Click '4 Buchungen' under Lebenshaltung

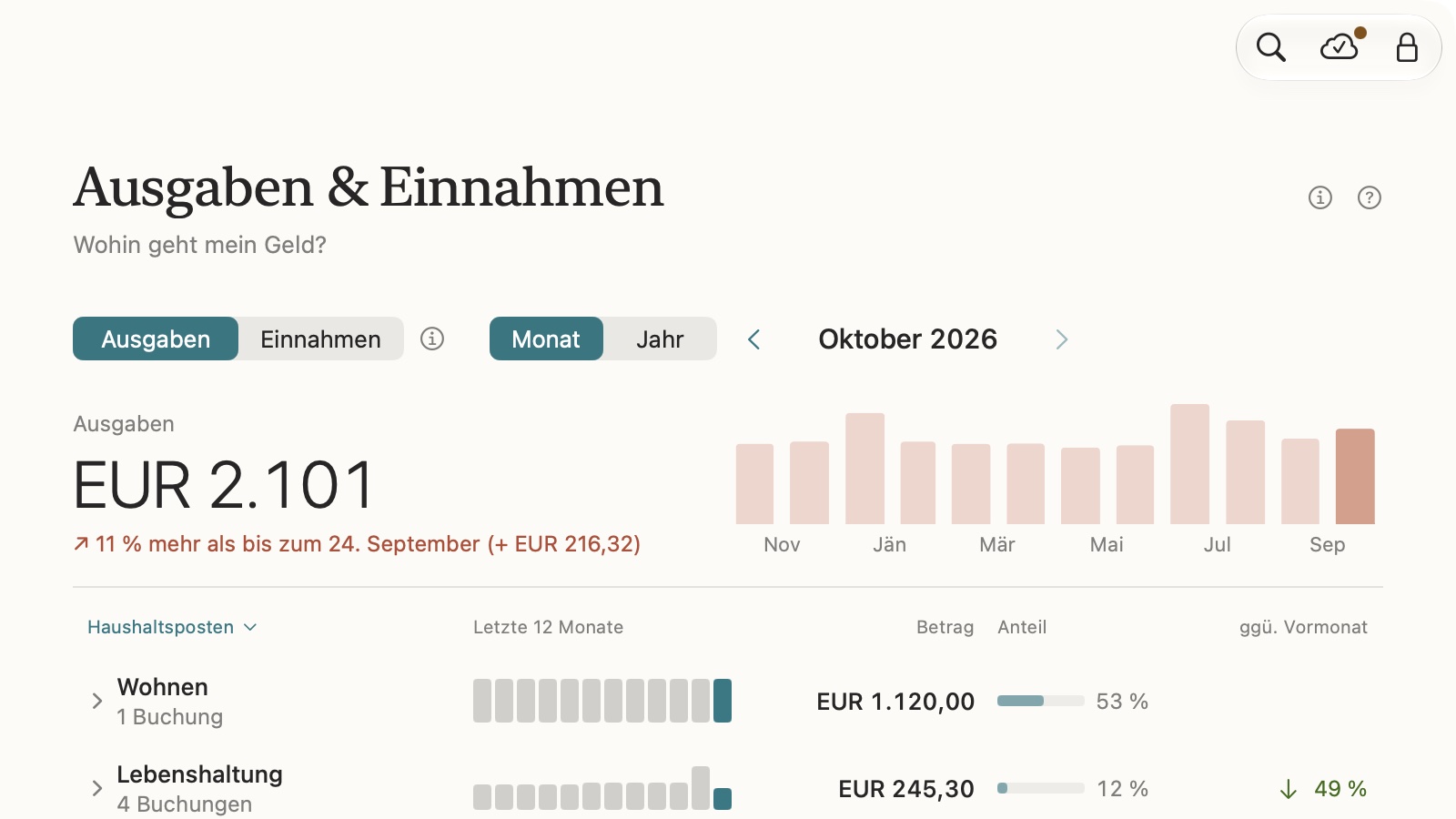[x=185, y=804]
